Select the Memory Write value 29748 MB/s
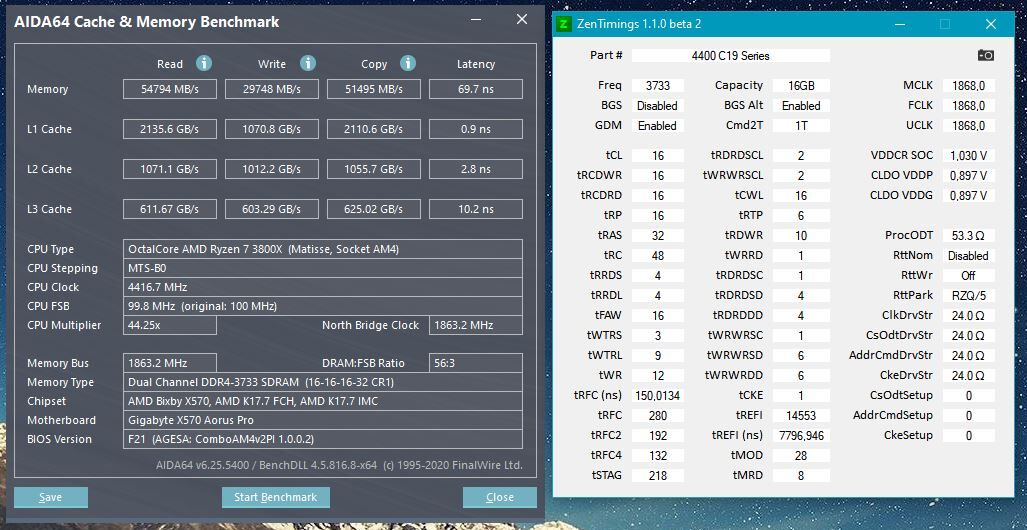Image resolution: width=1027 pixels, height=530 pixels. 272,89
